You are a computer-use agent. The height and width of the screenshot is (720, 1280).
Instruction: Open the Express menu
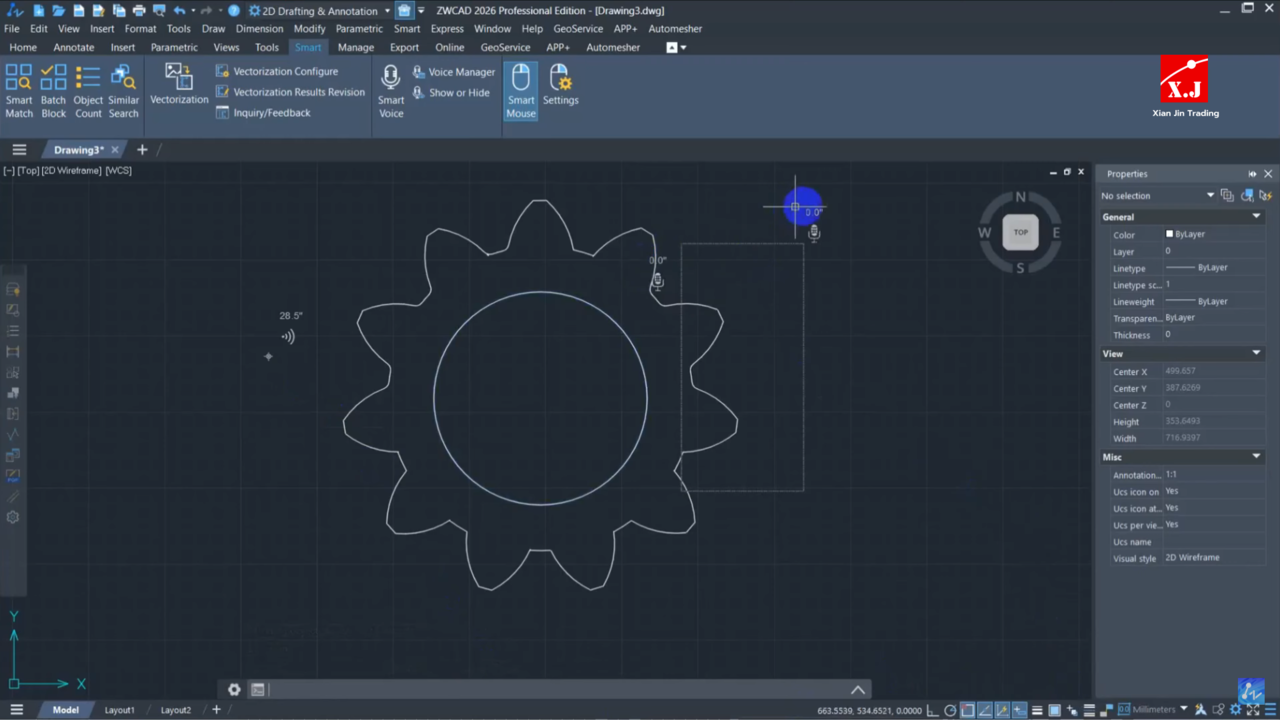[447, 29]
